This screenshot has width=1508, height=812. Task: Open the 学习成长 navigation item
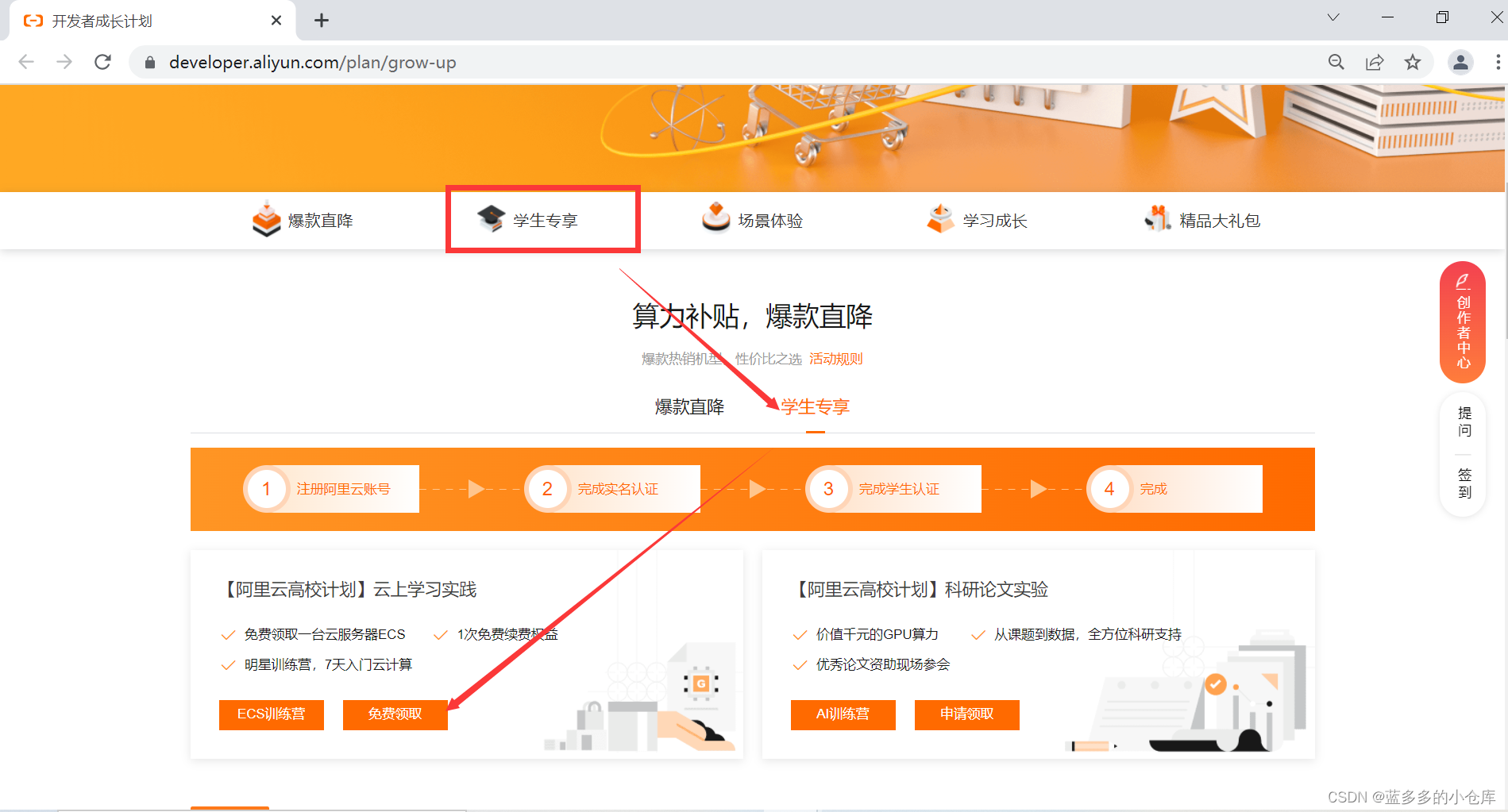click(977, 220)
